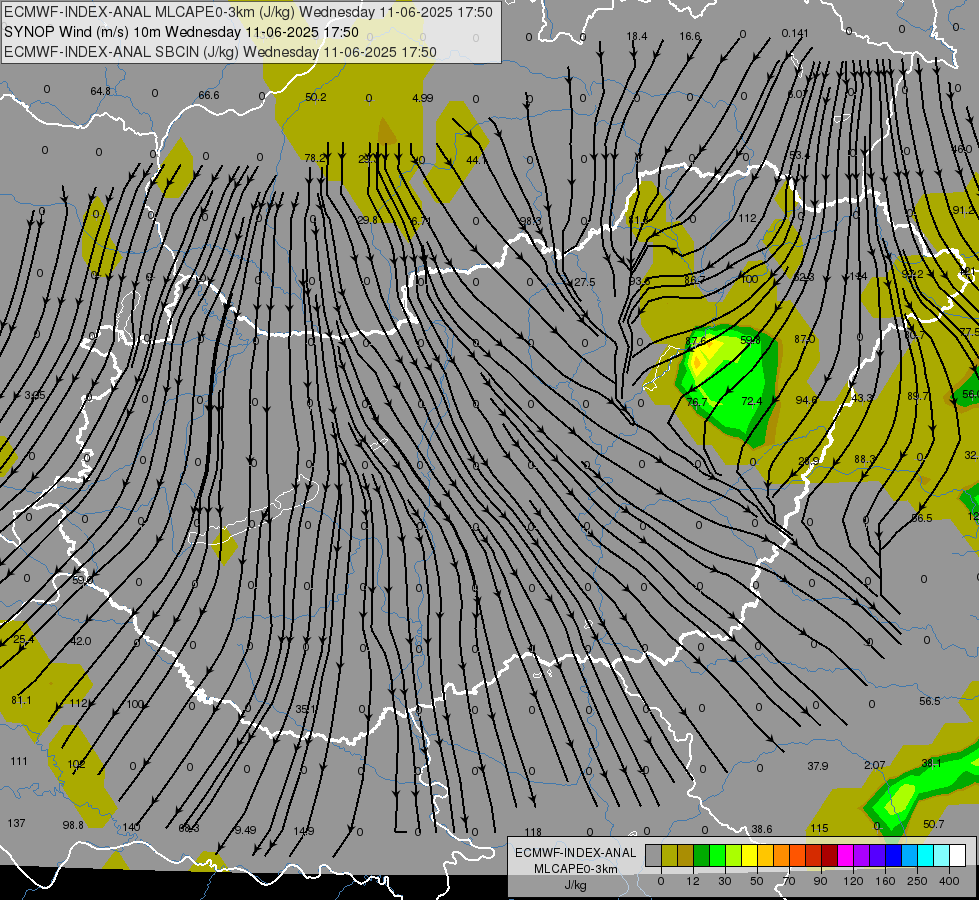The image size is (979, 900).
Task: Click the map value 18.4
Action: tap(637, 36)
